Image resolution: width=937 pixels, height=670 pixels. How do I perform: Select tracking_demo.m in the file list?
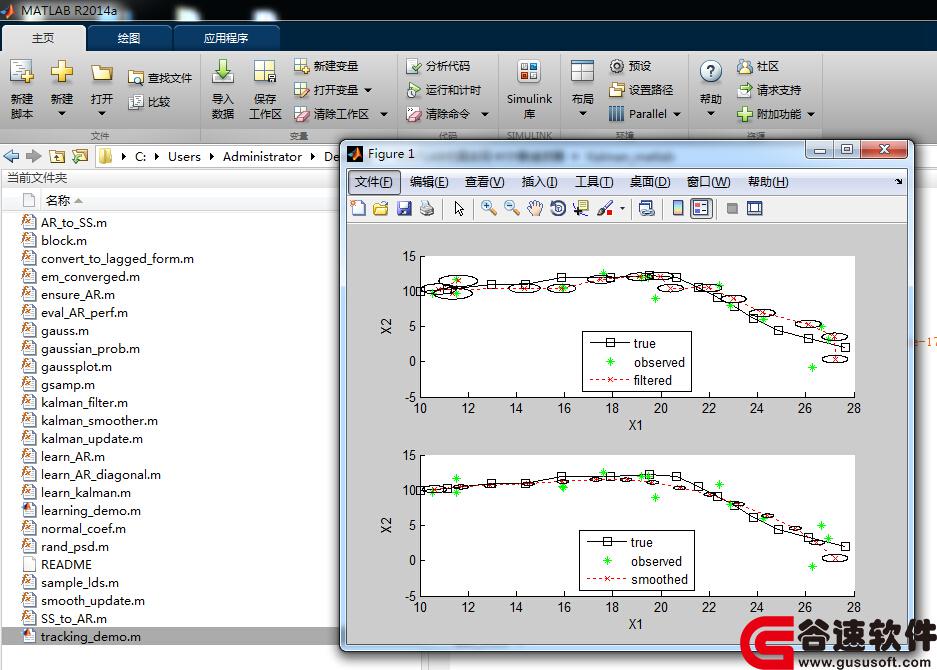(x=91, y=637)
